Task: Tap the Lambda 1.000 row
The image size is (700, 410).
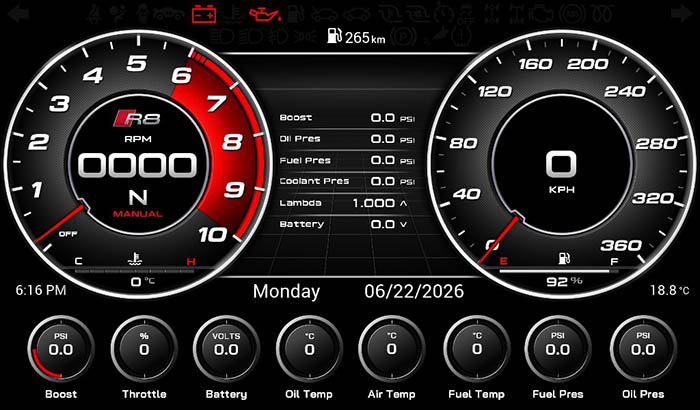Action: [347, 203]
